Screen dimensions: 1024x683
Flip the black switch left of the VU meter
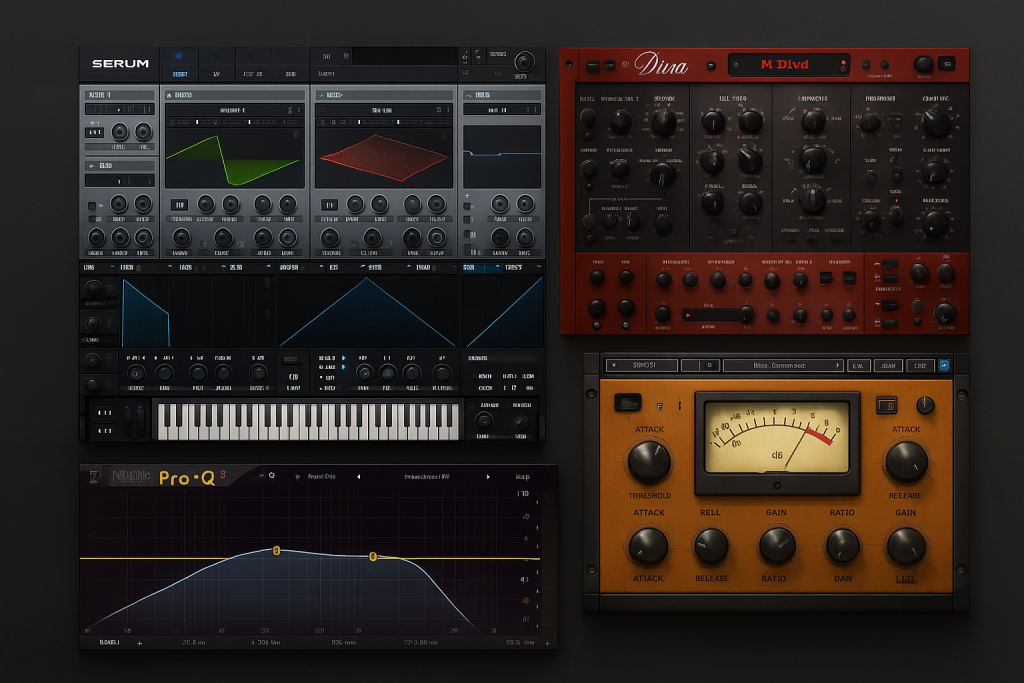pos(628,403)
